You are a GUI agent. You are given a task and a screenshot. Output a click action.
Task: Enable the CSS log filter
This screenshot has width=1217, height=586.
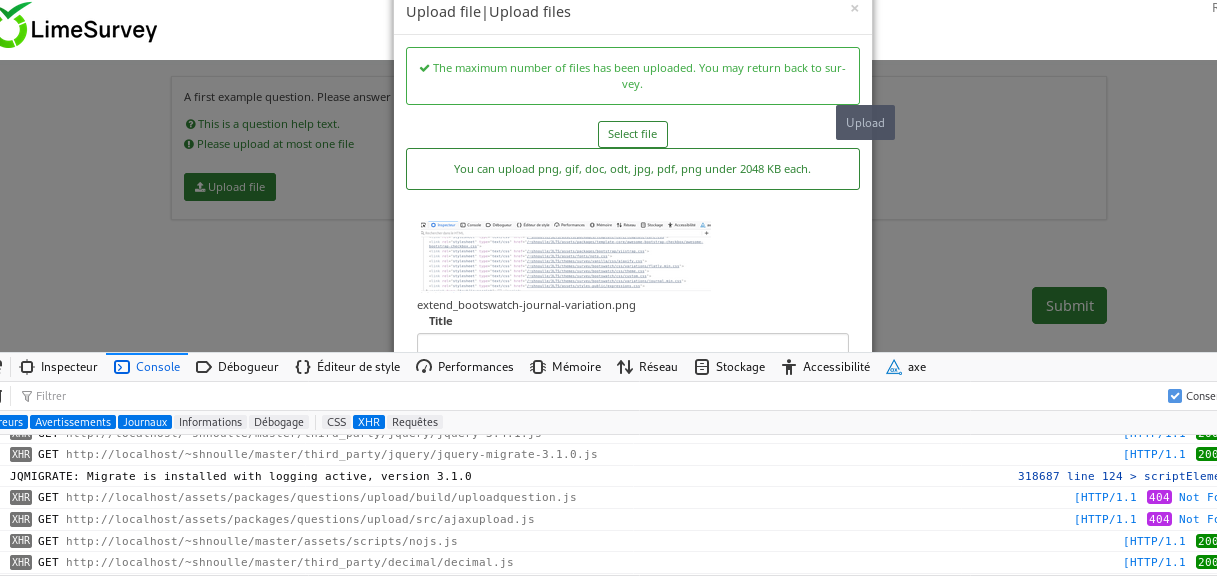point(336,422)
